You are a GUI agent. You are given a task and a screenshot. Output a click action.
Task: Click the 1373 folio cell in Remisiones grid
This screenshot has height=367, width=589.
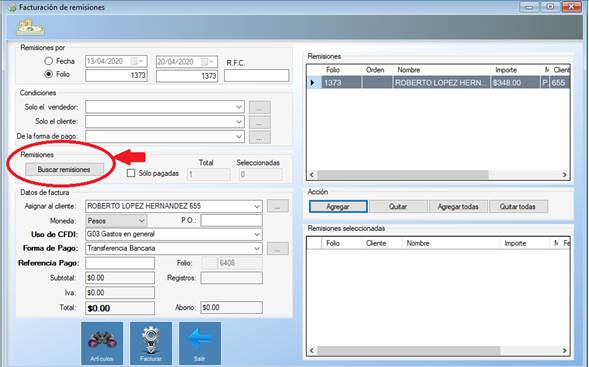pyautogui.click(x=341, y=83)
